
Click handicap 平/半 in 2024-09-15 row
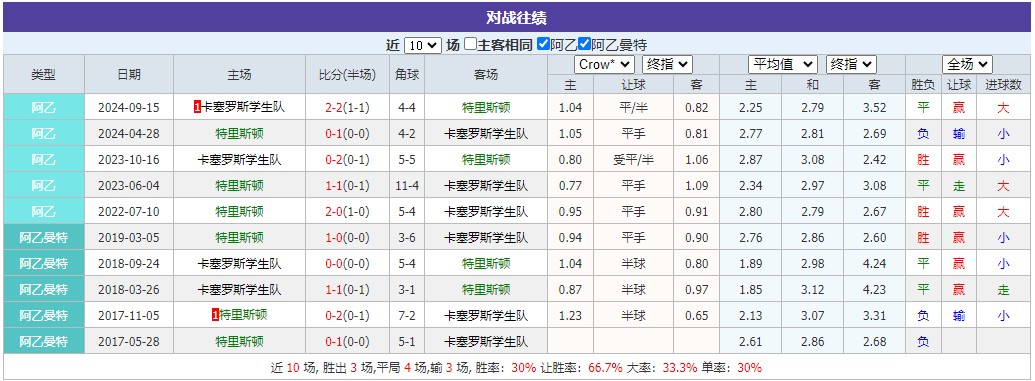pos(633,107)
